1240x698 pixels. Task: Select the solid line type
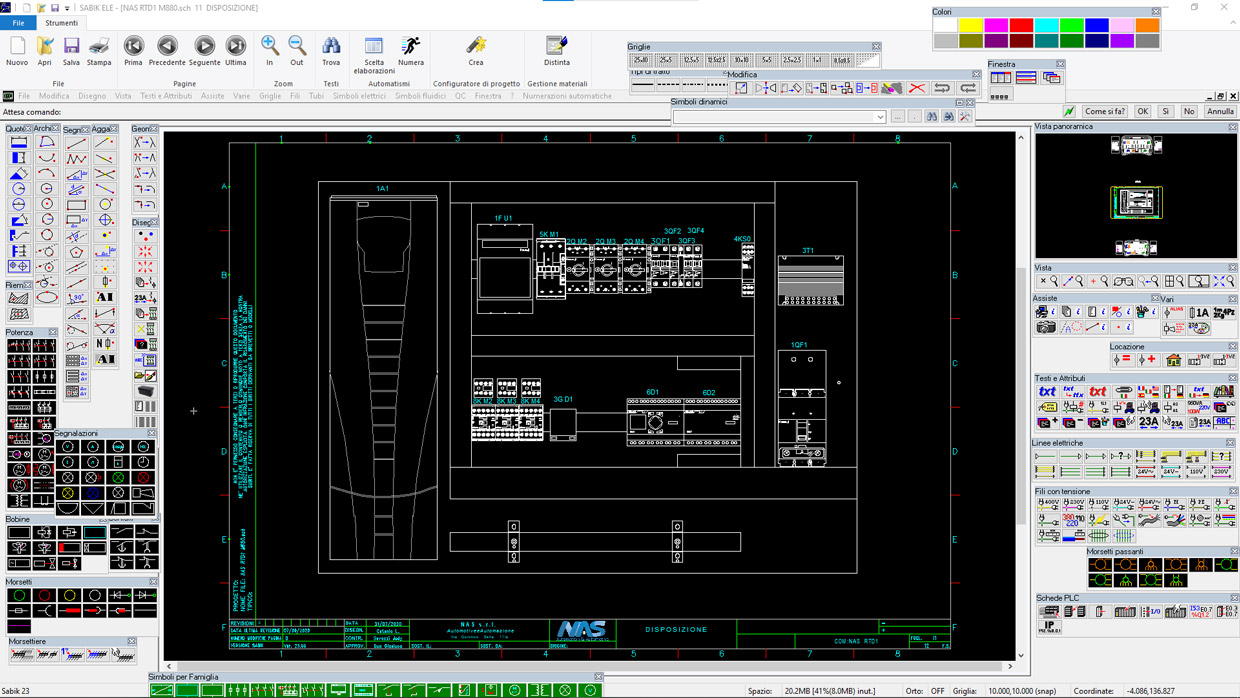tap(642, 87)
